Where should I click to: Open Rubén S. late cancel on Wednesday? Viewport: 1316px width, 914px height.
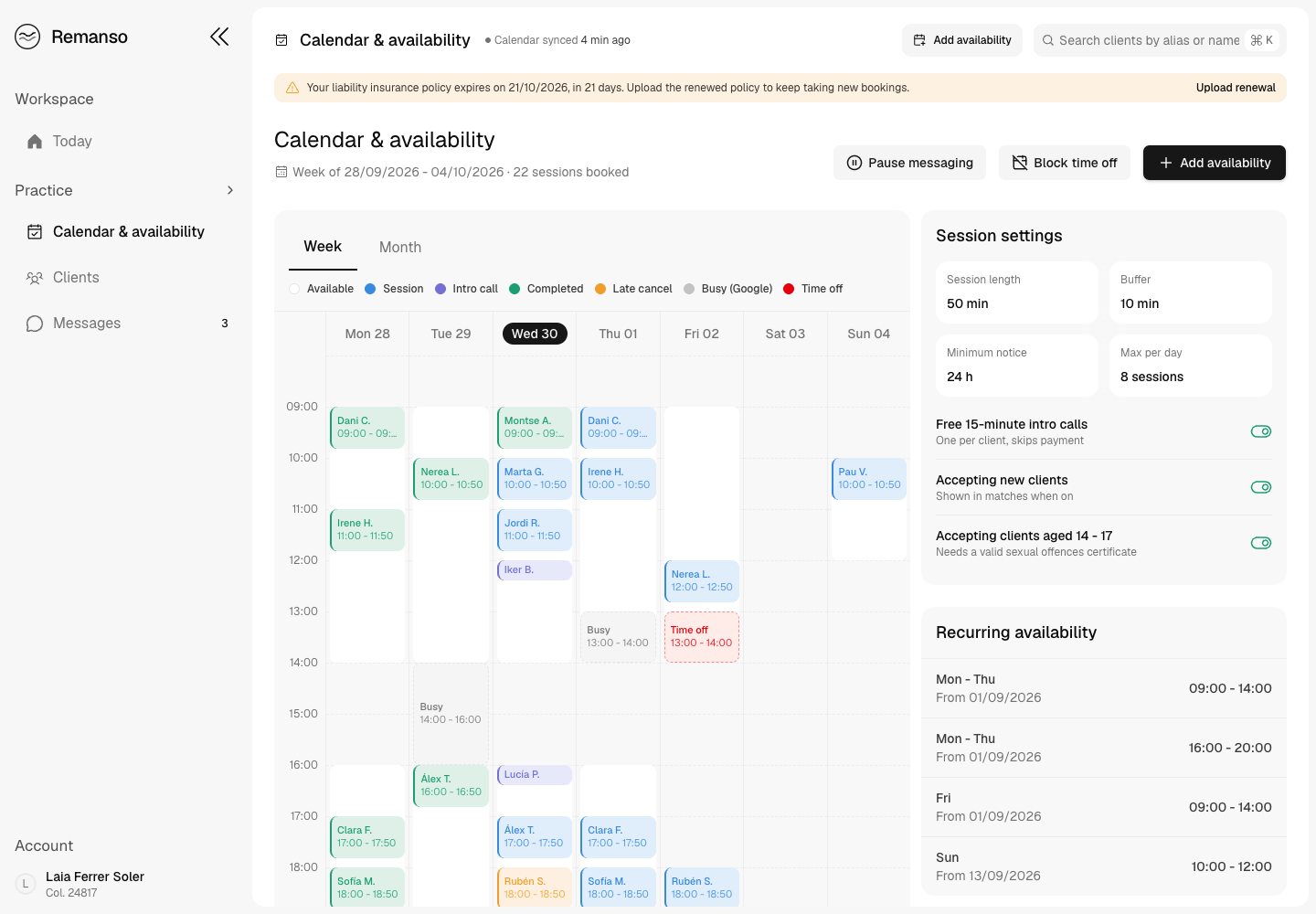tap(535, 888)
